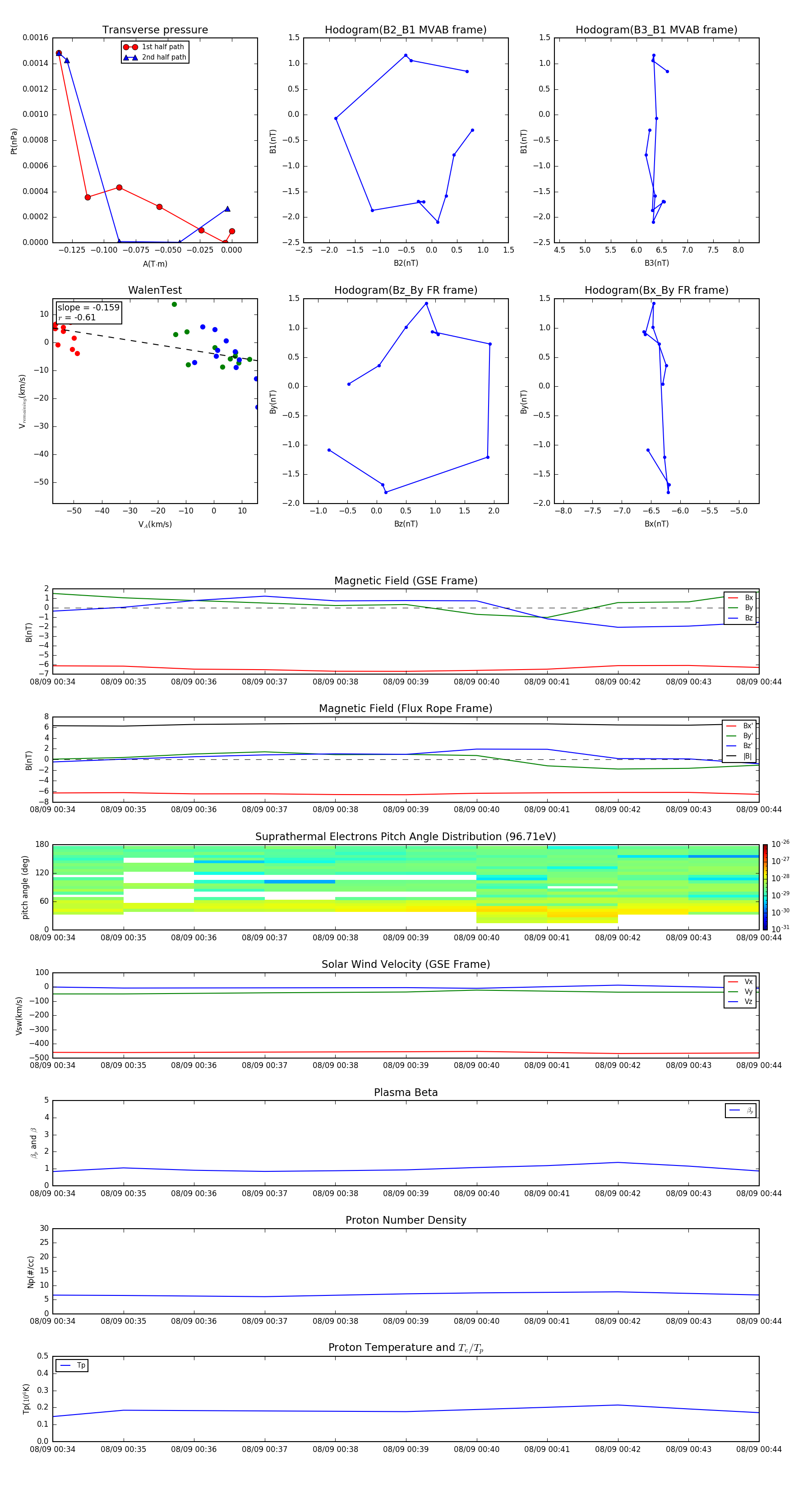This screenshot has height=1489, width=812.
Task: Click the 'Transverse pressure' plot title
Action: pos(155,30)
